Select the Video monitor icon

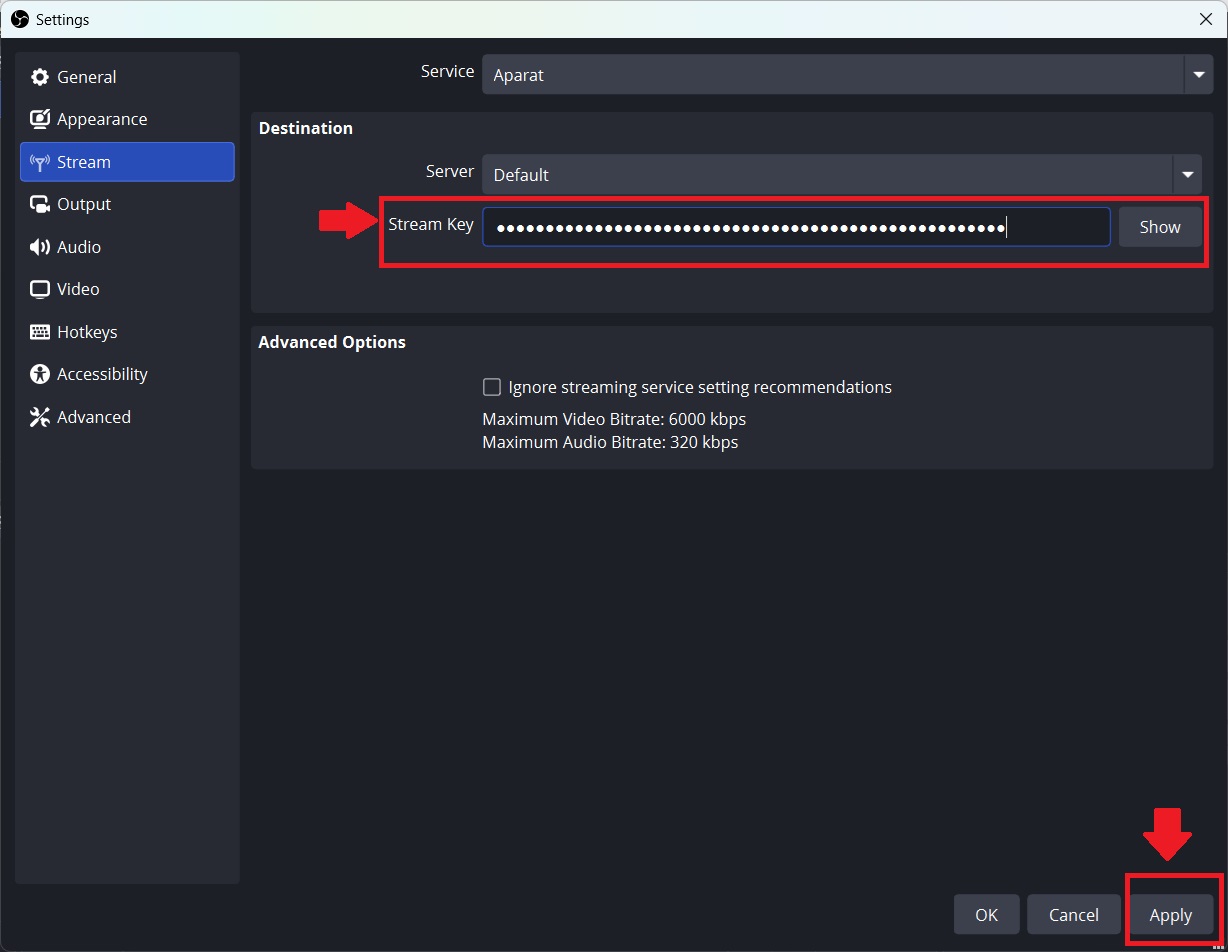(40, 289)
